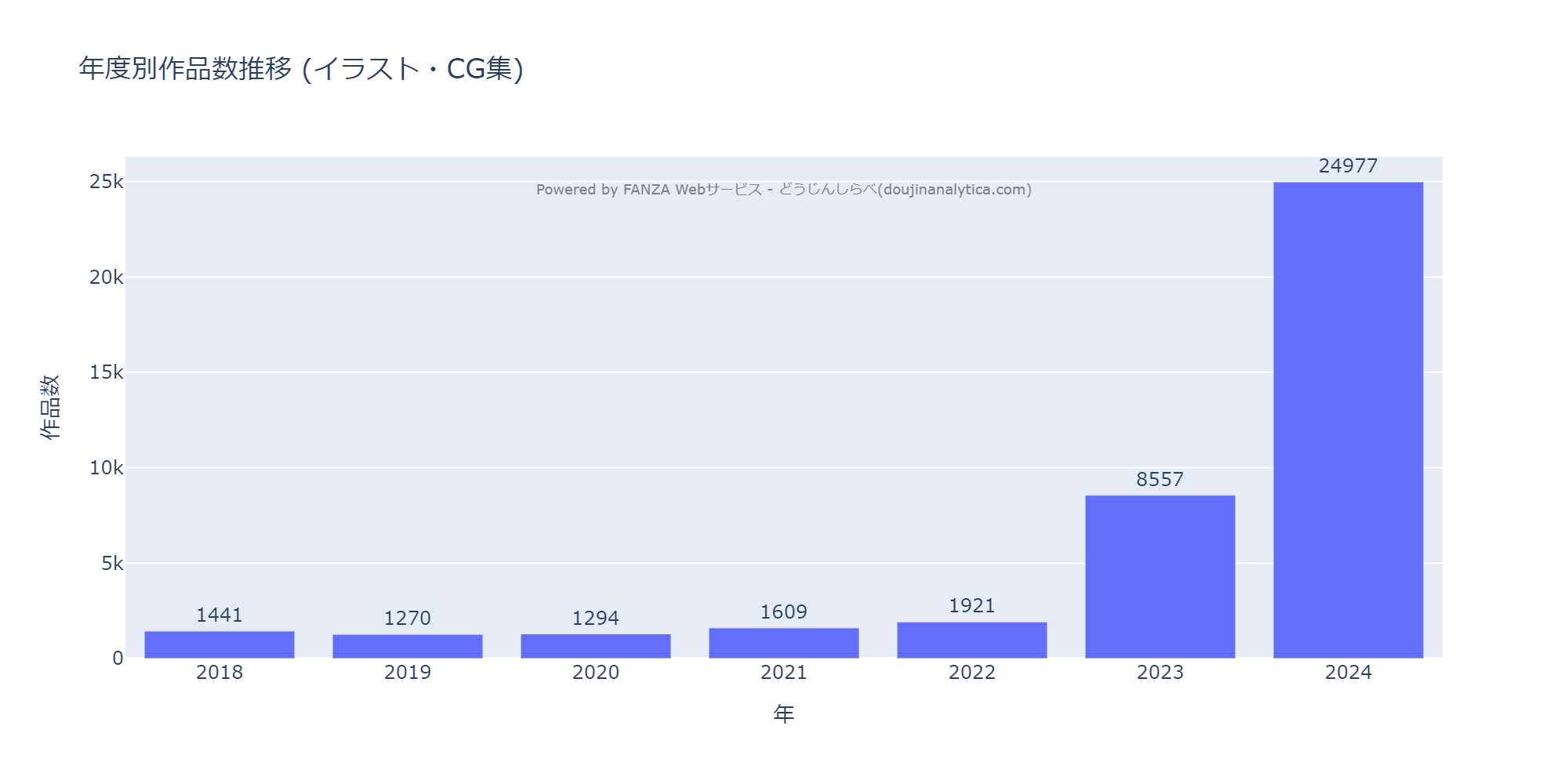Click the x-axis title 年
This screenshot has height=784, width=1568.
click(x=783, y=714)
